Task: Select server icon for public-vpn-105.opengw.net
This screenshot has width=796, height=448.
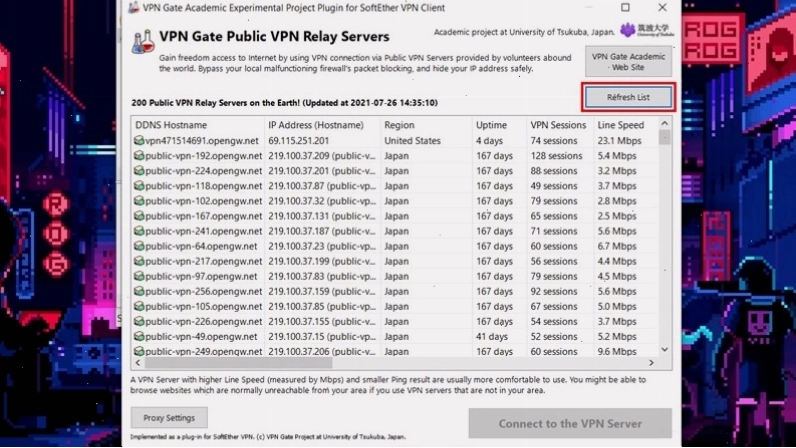Action: pyautogui.click(x=139, y=306)
